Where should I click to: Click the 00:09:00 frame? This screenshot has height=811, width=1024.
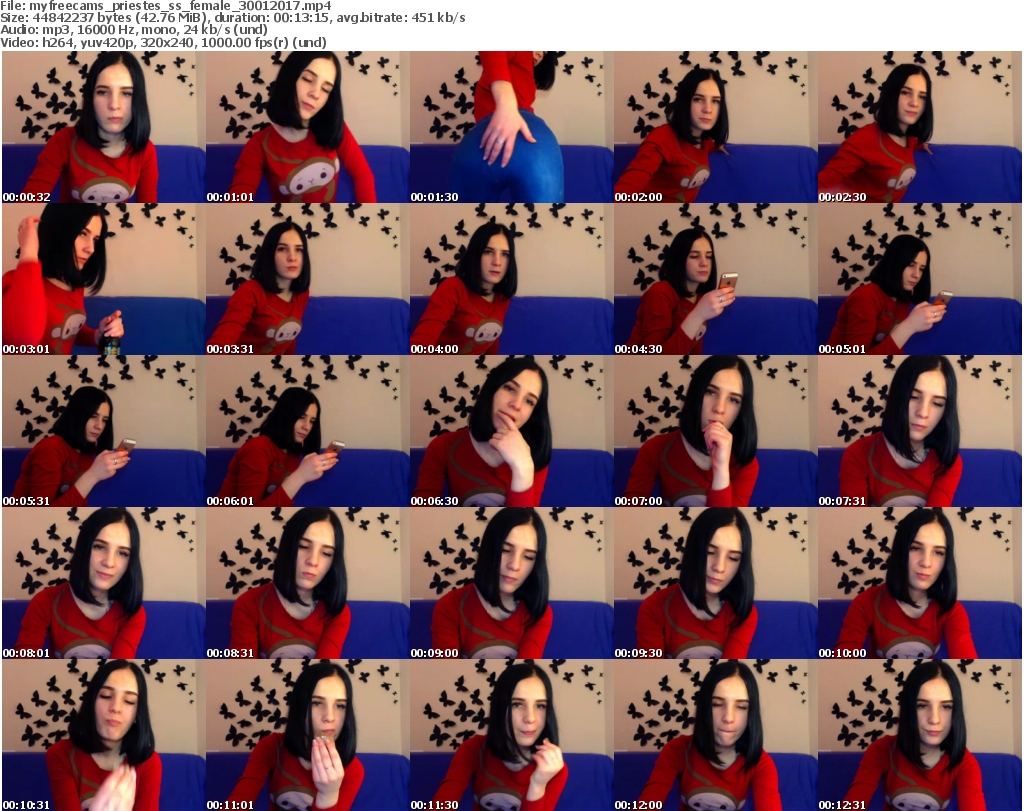tap(511, 583)
